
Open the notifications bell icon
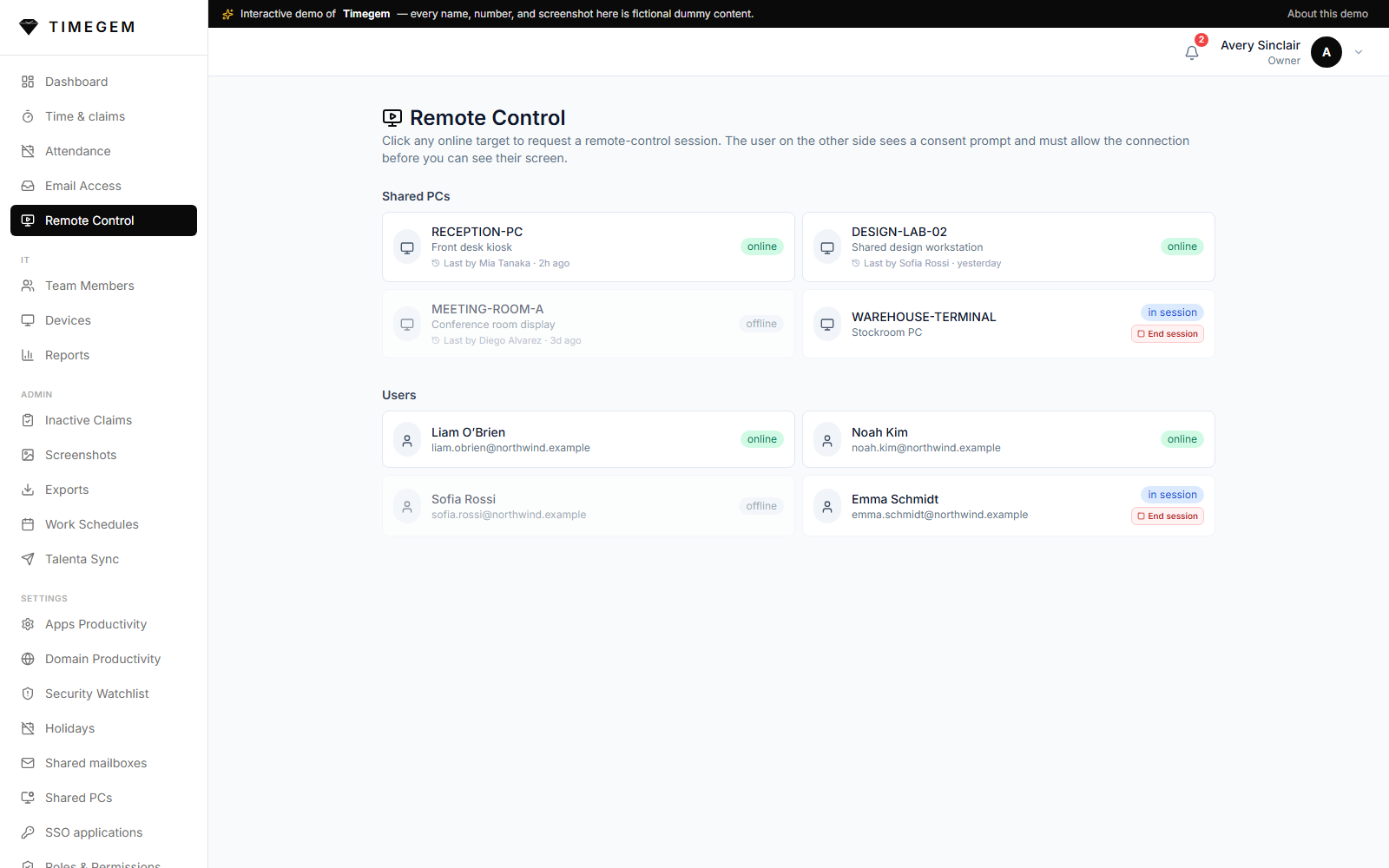[1192, 53]
